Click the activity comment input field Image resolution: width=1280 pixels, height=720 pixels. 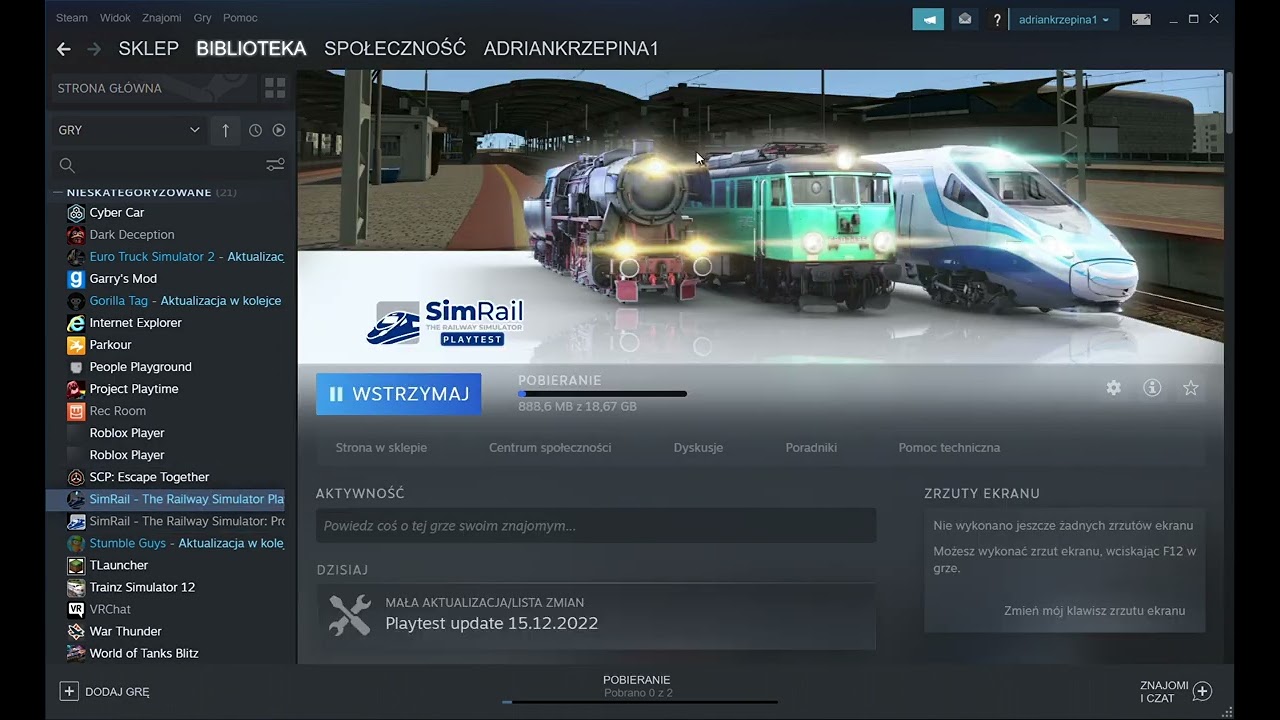pyautogui.click(x=596, y=526)
